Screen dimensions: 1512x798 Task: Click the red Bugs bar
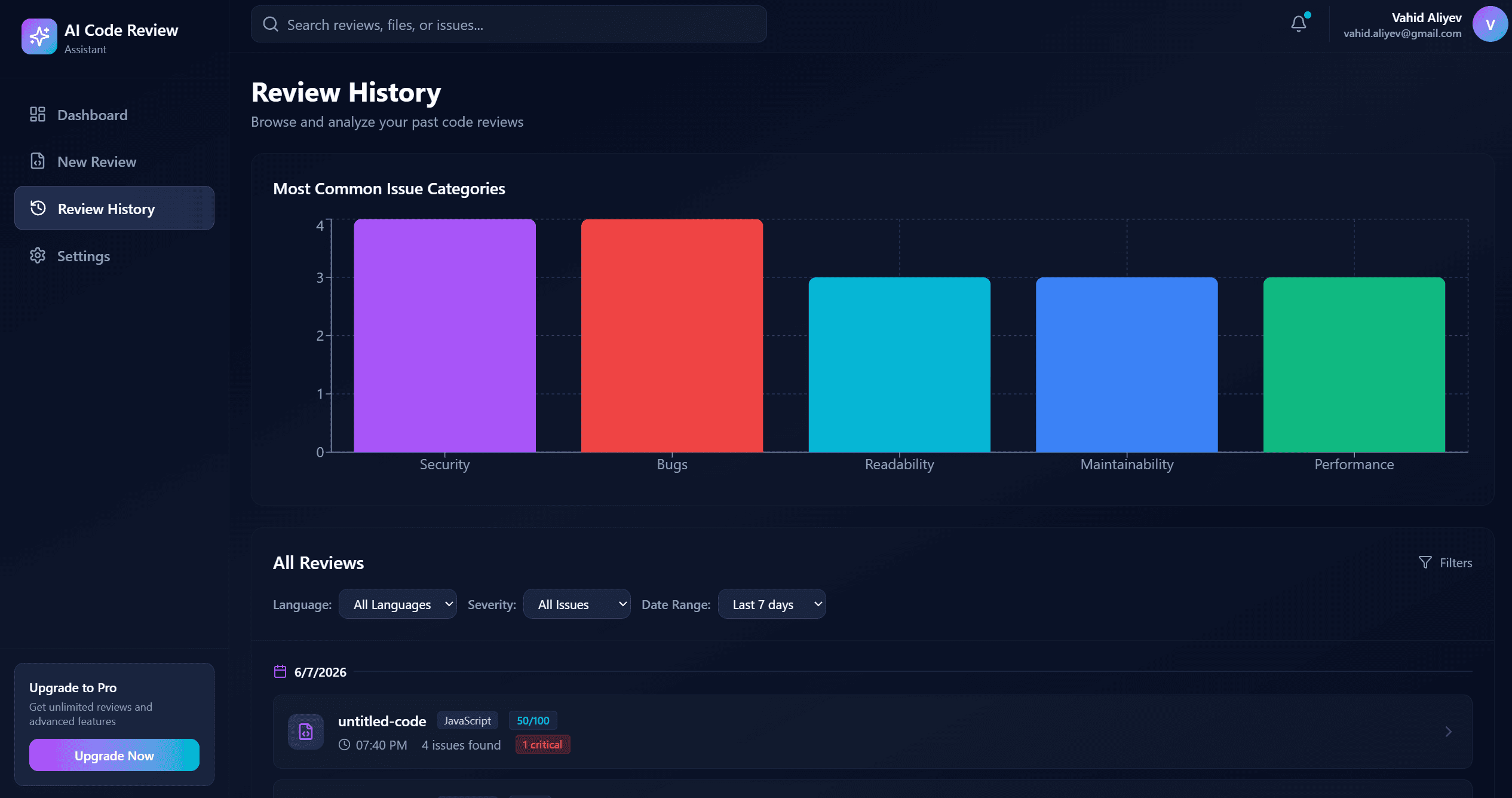672,335
